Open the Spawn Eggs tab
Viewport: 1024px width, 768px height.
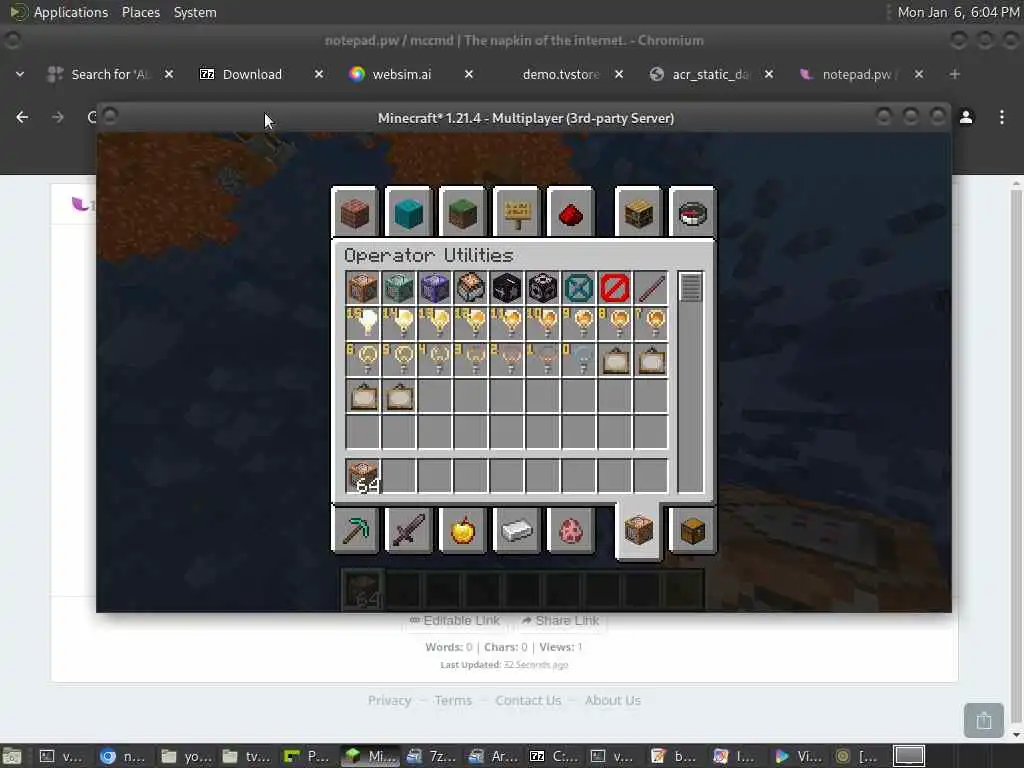571,530
